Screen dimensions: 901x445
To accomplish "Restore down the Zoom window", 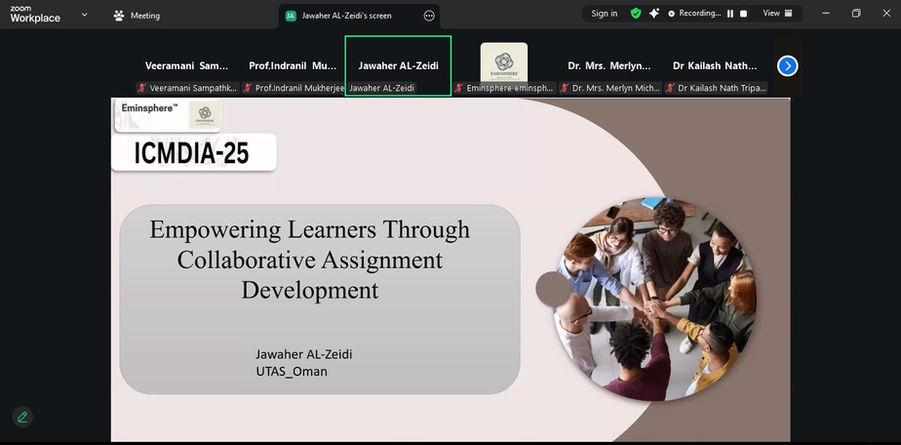I will coord(856,13).
